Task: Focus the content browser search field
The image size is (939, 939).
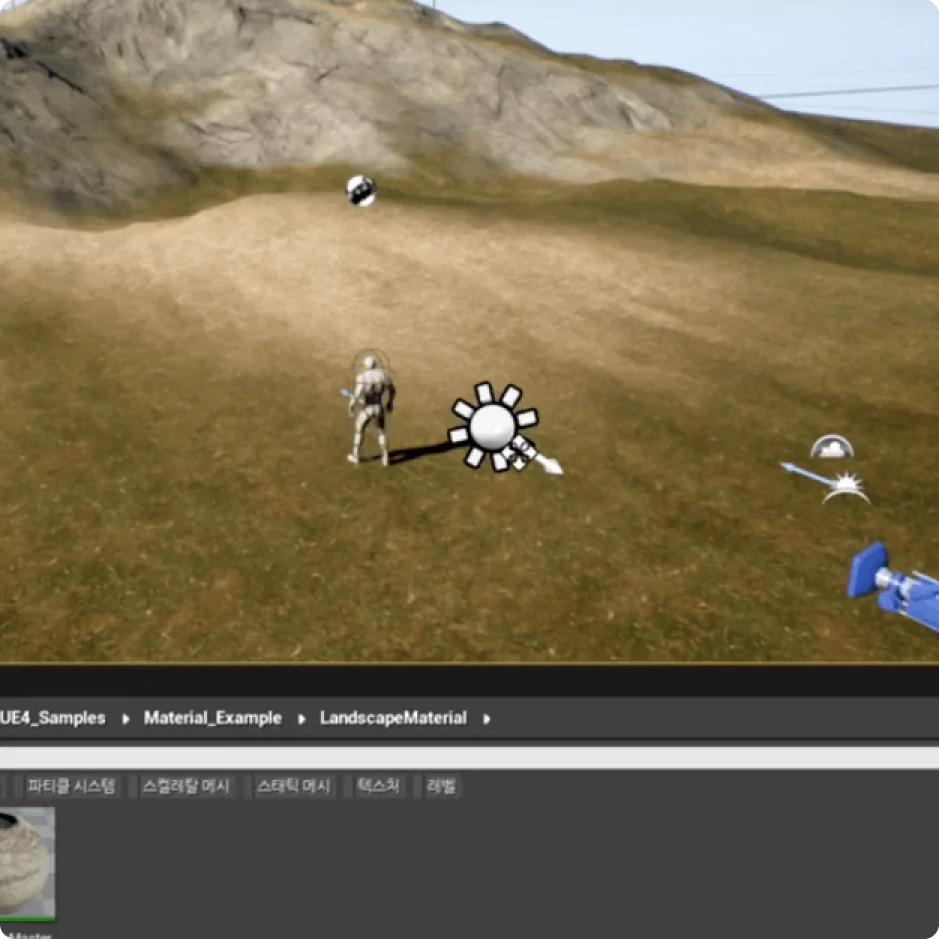Action: (x=470, y=758)
